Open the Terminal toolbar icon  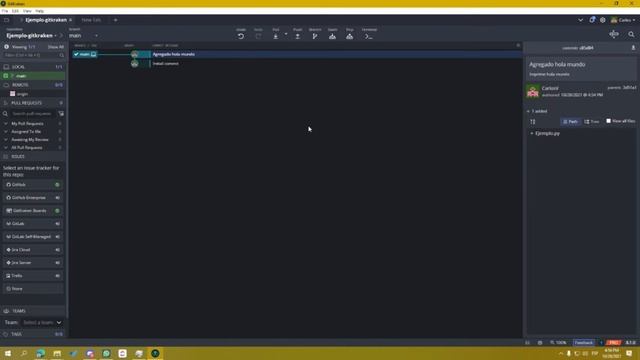(369, 36)
